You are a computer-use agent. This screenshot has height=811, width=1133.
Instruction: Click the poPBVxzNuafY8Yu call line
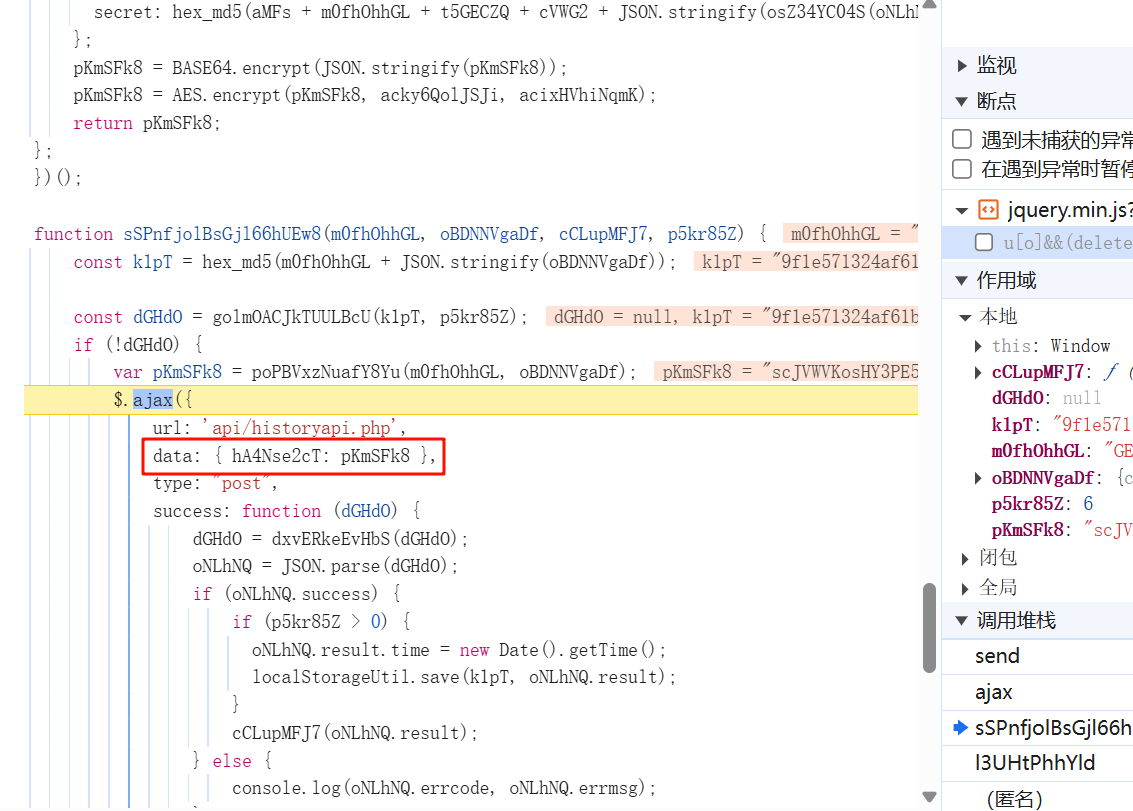[374, 372]
